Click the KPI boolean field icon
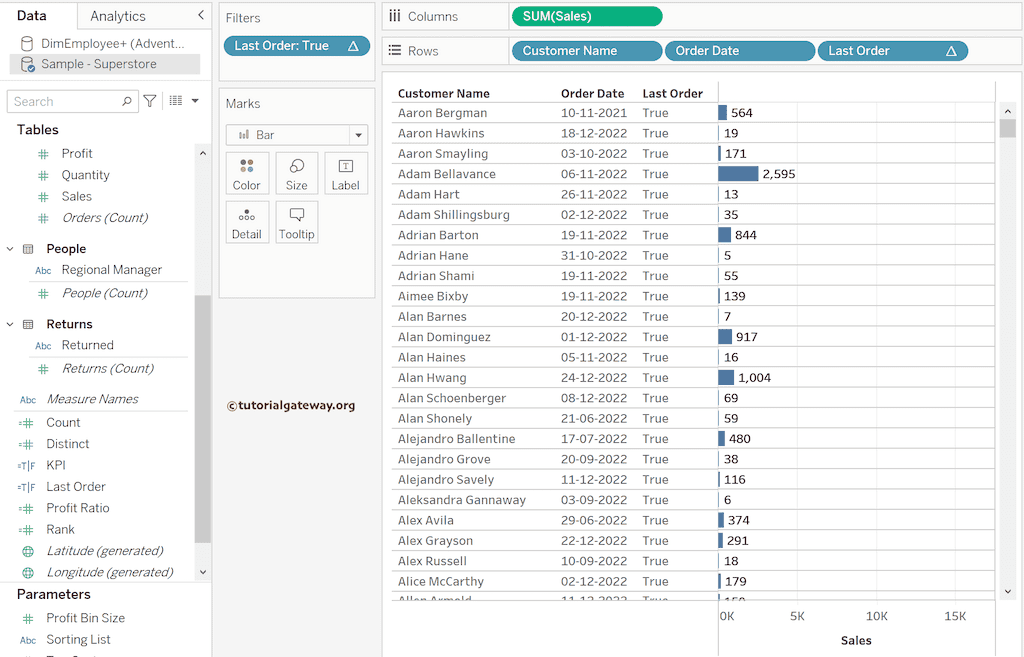The image size is (1024, 657). pyautogui.click(x=27, y=466)
